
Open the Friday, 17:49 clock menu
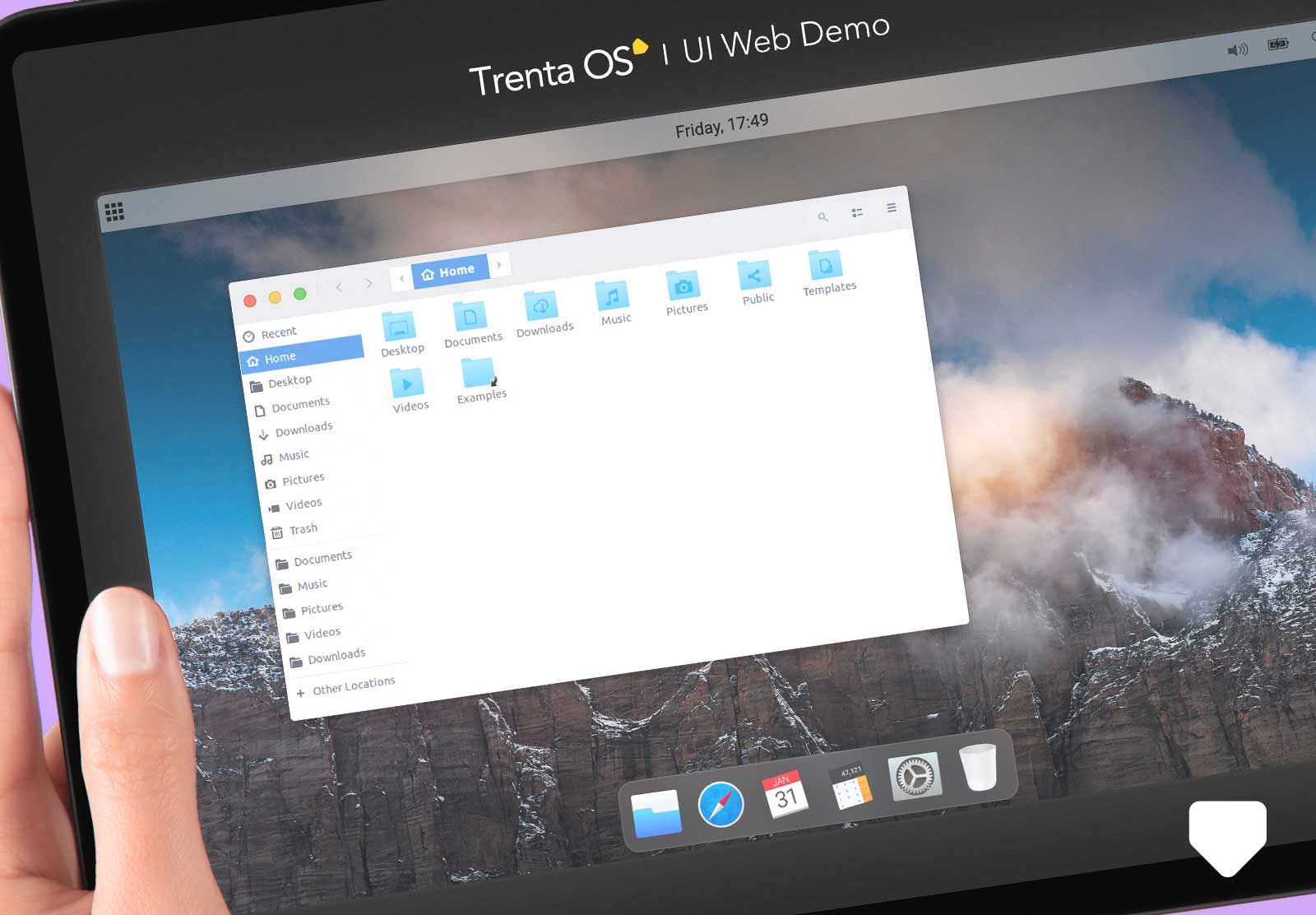(x=722, y=126)
